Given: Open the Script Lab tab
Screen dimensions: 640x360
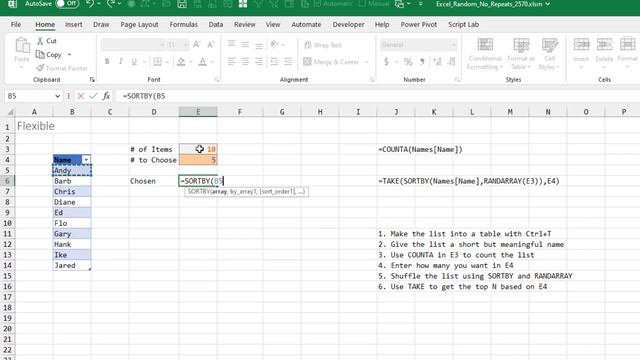Looking at the screenshot, I should click(464, 24).
